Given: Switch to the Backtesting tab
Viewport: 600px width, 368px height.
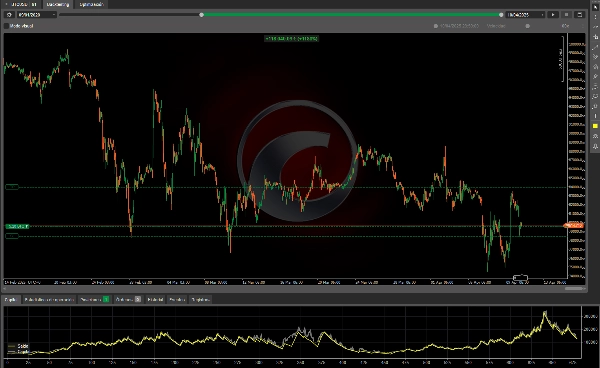Looking at the screenshot, I should pos(58,5).
